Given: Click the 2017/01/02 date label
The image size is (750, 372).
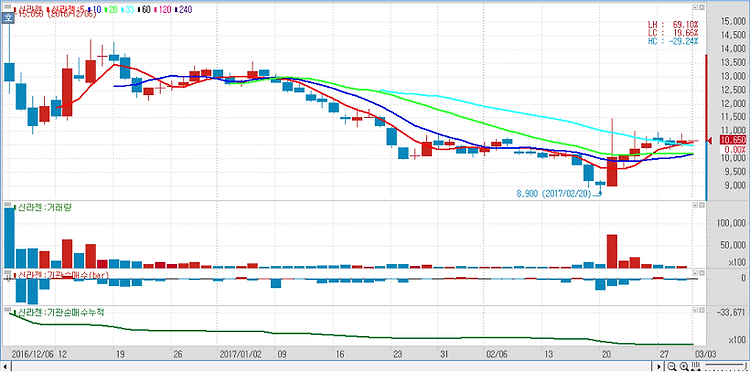Looking at the screenshot, I should click(242, 354).
